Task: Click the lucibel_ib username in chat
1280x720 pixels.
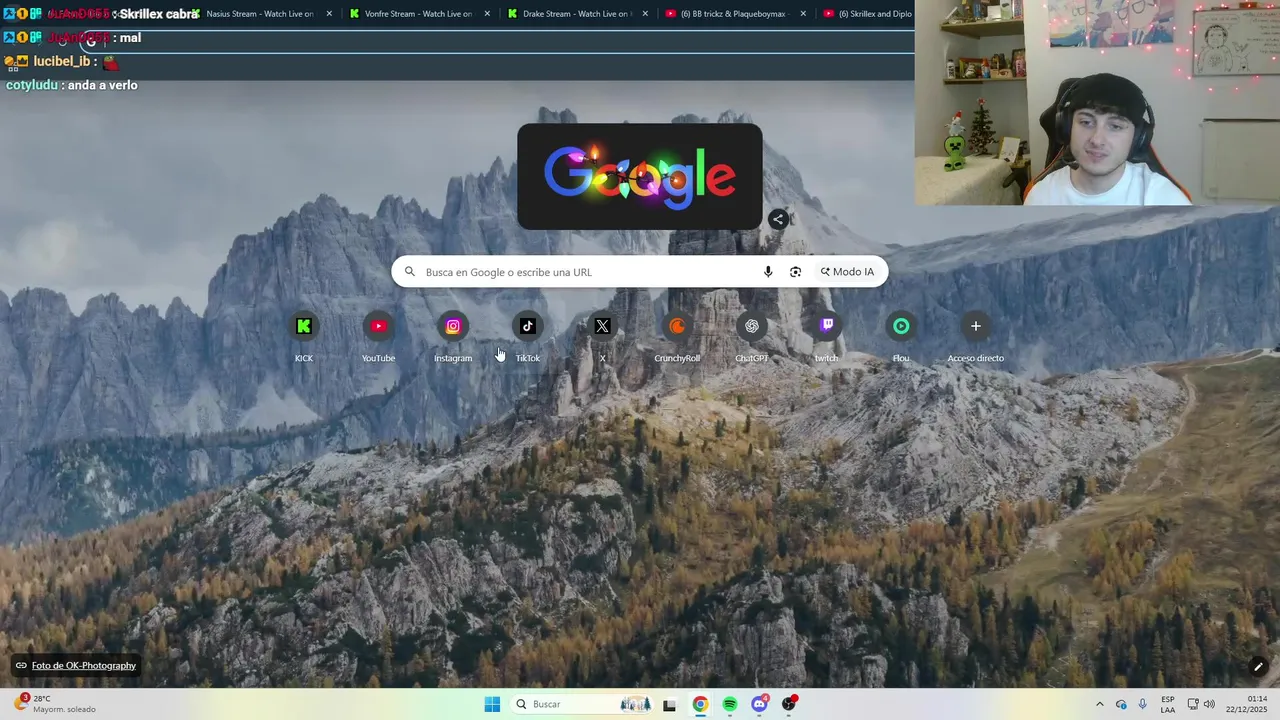Action: click(x=62, y=61)
